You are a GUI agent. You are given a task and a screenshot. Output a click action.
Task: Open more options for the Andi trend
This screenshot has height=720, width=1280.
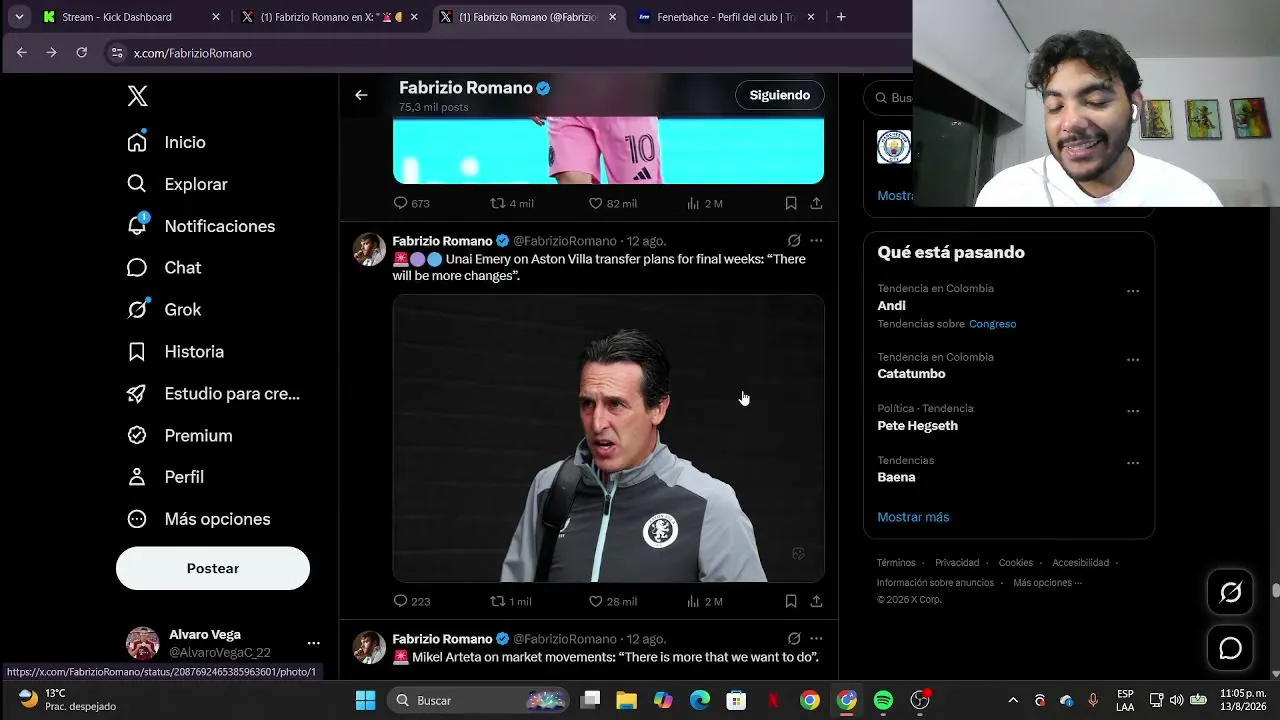point(1133,291)
